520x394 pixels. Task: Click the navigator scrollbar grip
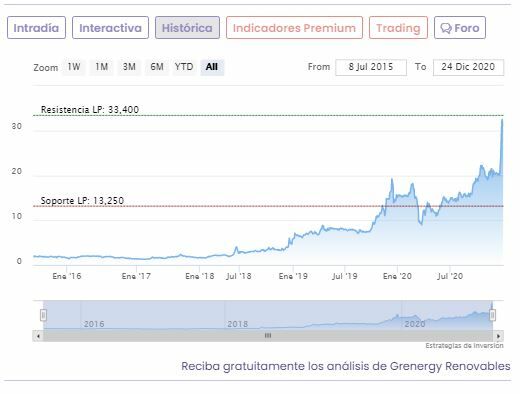click(x=268, y=336)
